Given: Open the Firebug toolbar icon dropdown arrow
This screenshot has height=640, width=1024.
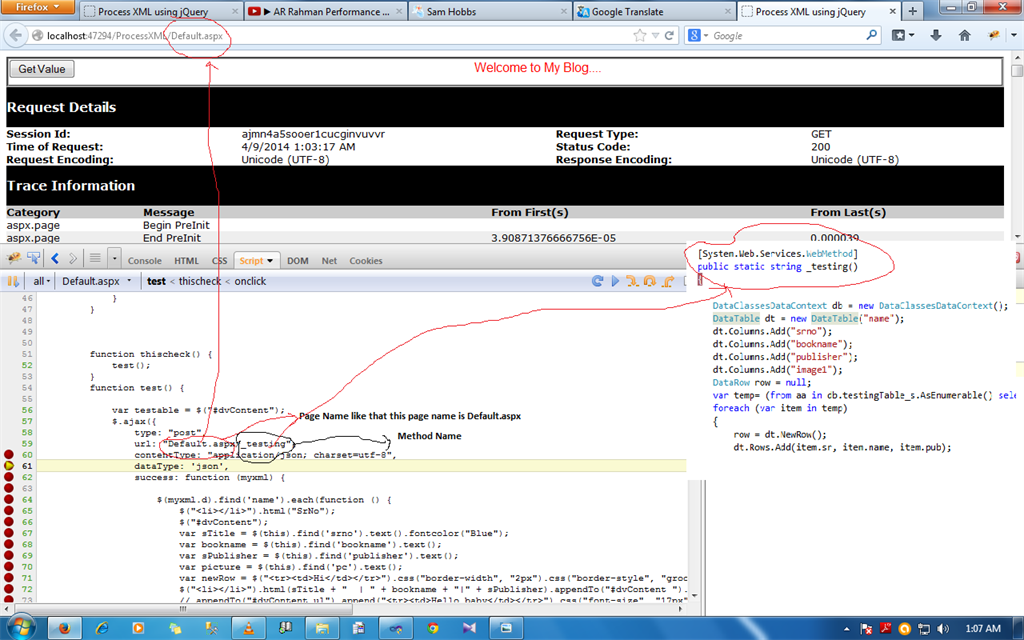Looking at the screenshot, I should 1014,35.
